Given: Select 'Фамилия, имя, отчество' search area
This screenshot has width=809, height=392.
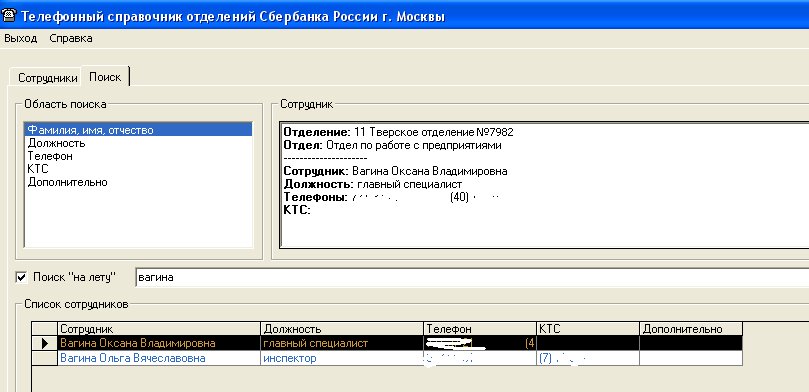Looking at the screenshot, I should point(138,130).
